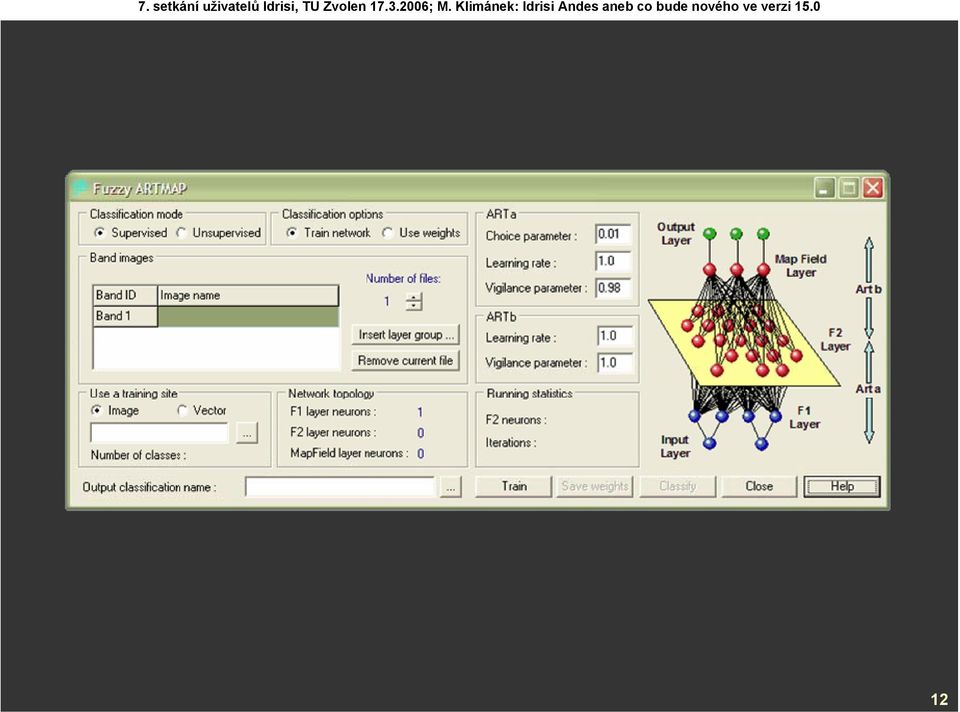Click the F1 layer neurons value

point(420,412)
